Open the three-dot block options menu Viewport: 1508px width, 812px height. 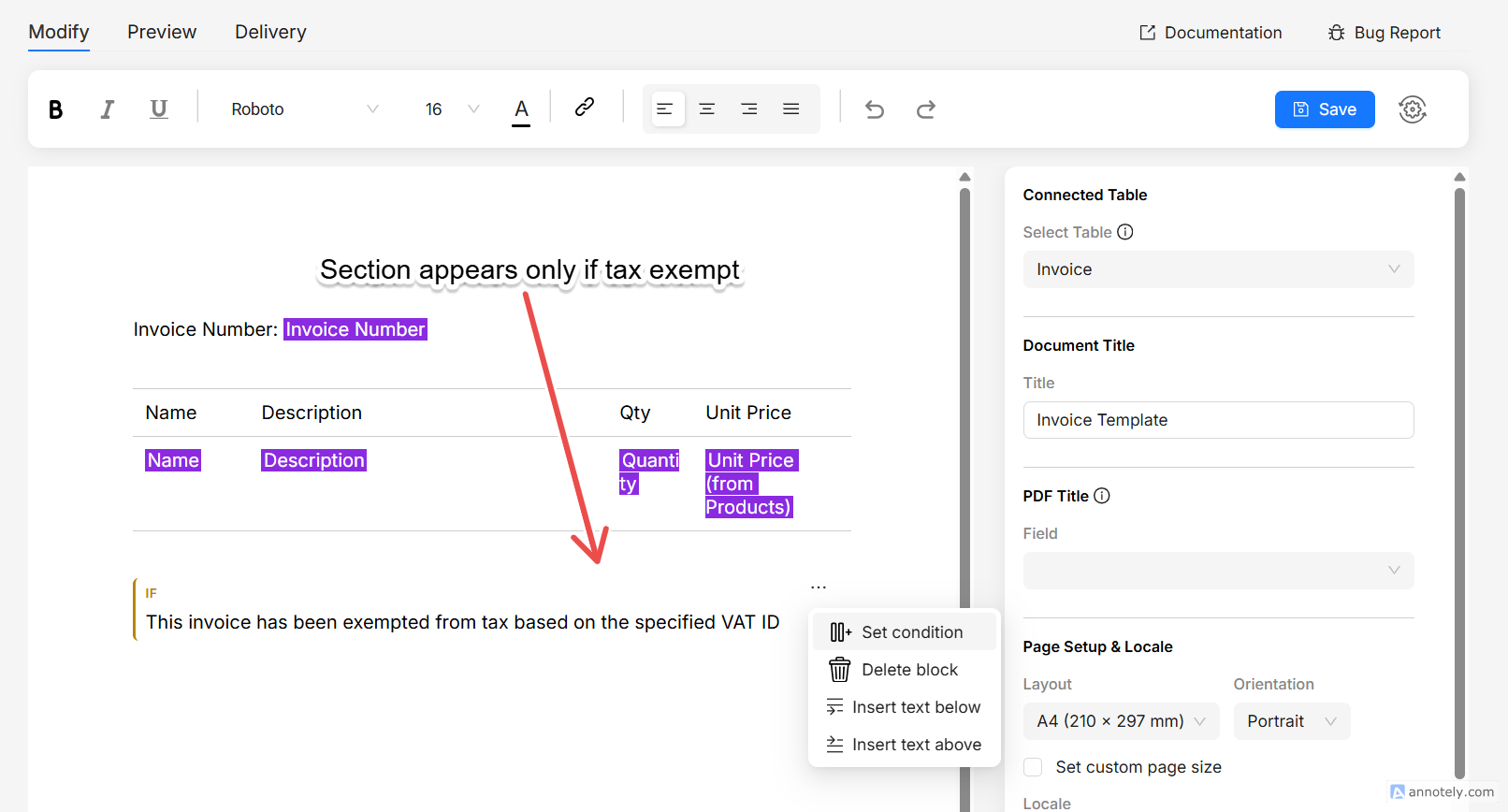(x=819, y=587)
